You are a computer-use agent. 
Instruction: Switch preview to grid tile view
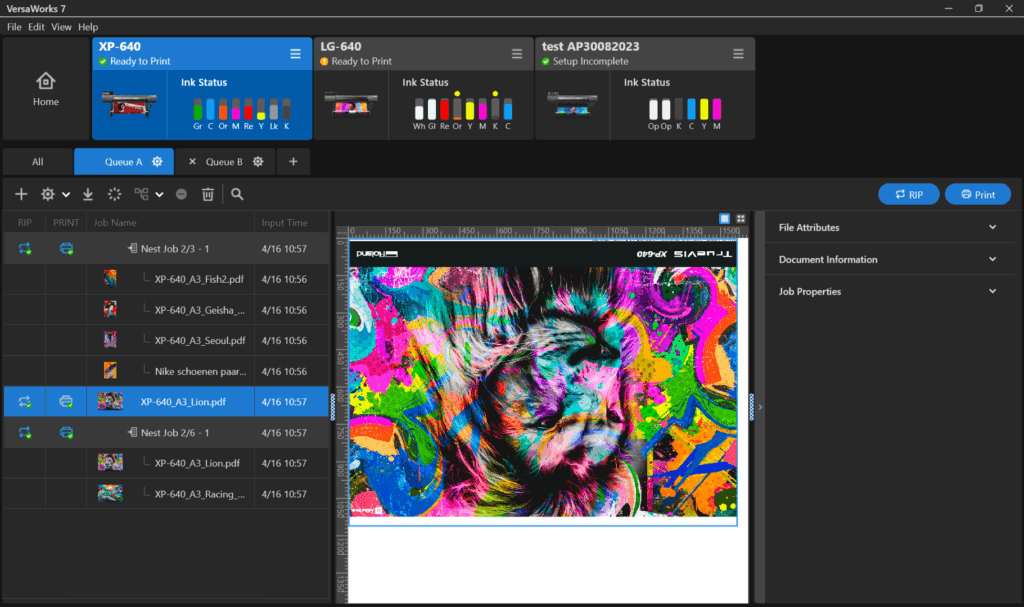pos(740,218)
